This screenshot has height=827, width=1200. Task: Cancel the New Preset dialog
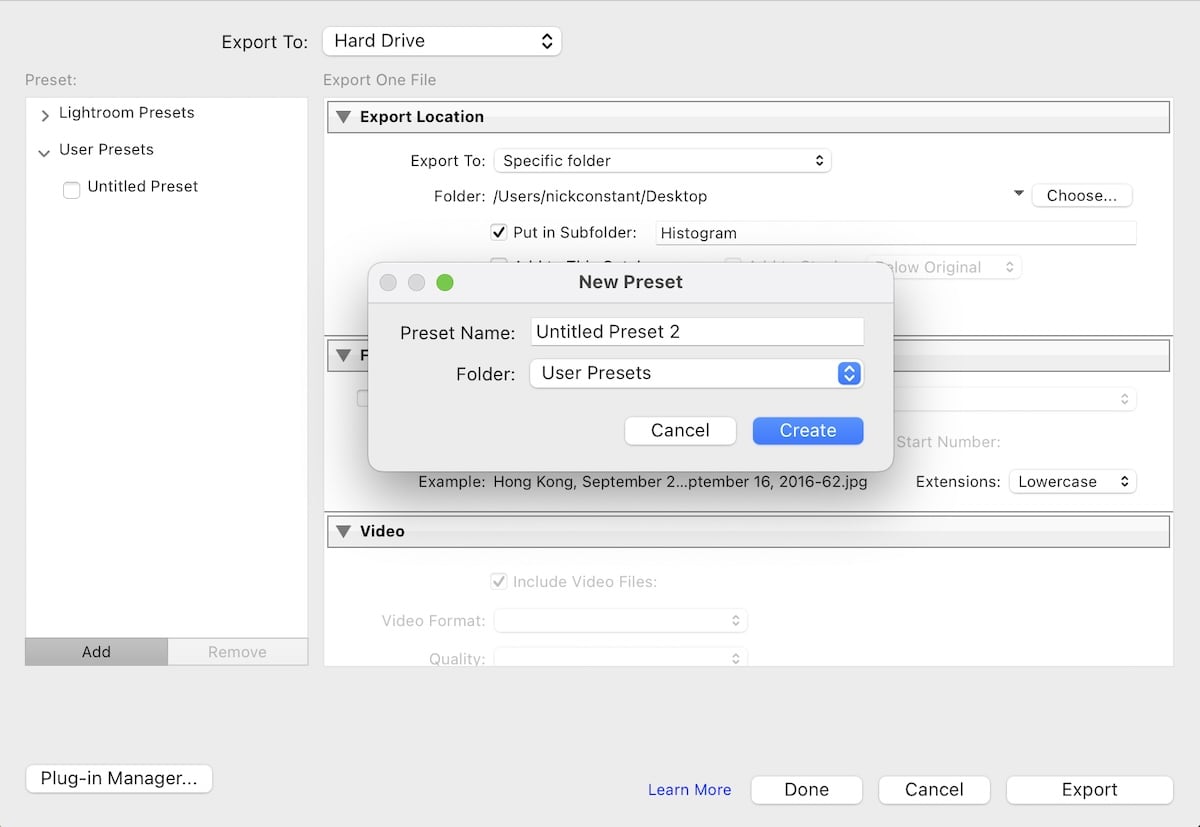pyautogui.click(x=680, y=430)
